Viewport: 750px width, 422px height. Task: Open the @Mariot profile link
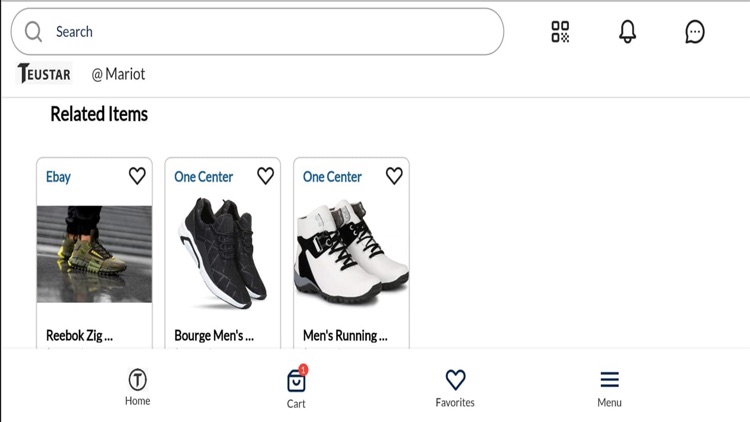pos(118,74)
